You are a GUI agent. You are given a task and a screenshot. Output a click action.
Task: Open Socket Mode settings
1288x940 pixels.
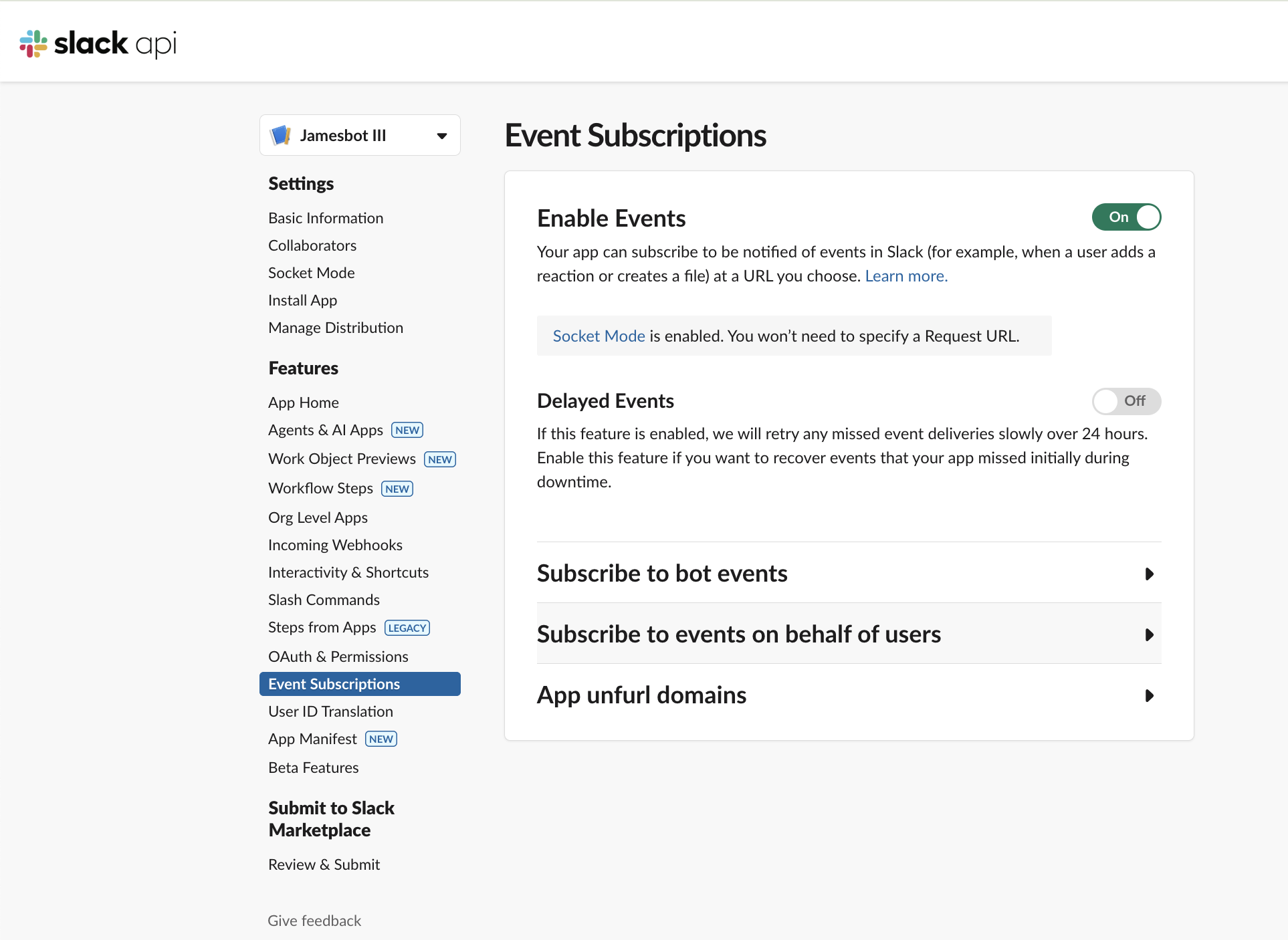pos(311,272)
